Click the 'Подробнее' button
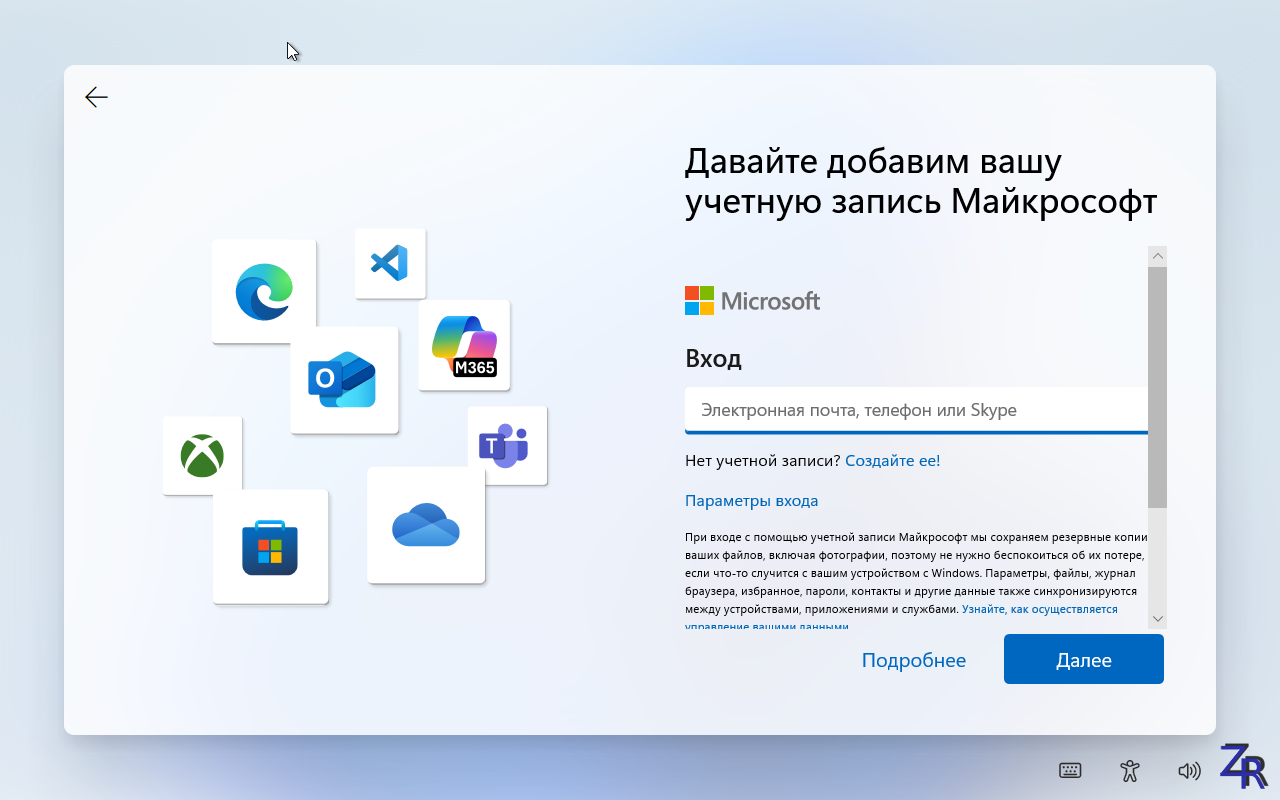 point(913,660)
